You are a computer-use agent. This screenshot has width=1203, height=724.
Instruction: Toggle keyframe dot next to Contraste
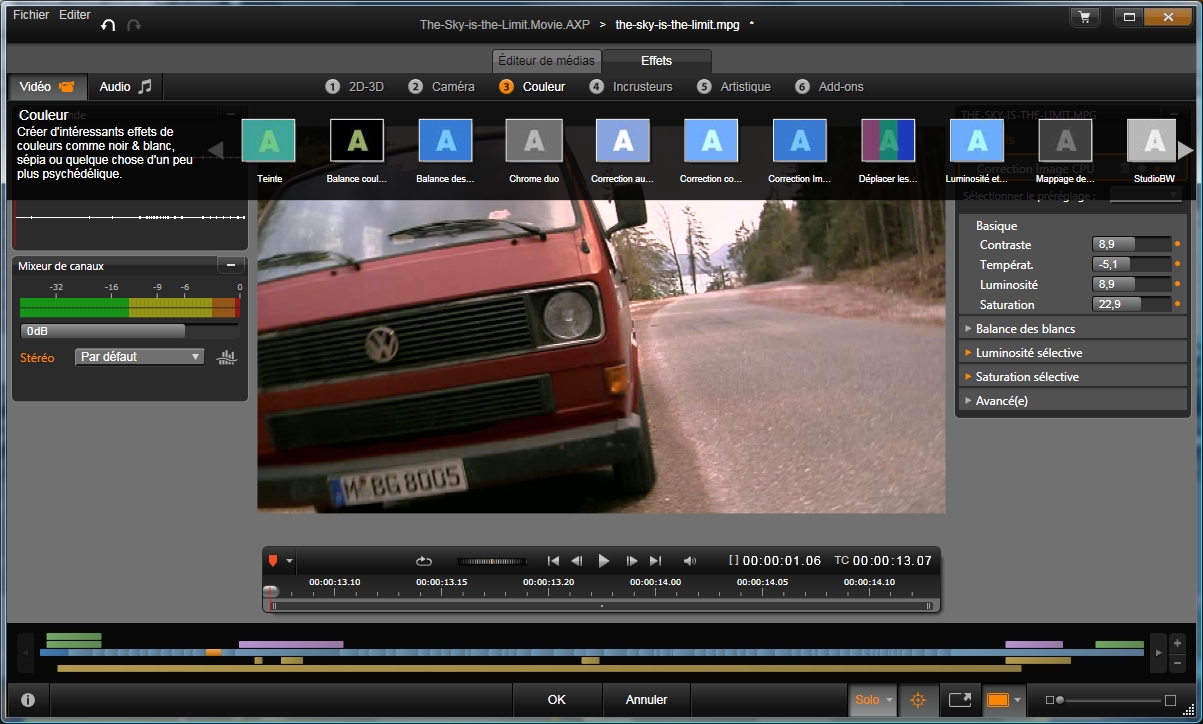(1178, 244)
